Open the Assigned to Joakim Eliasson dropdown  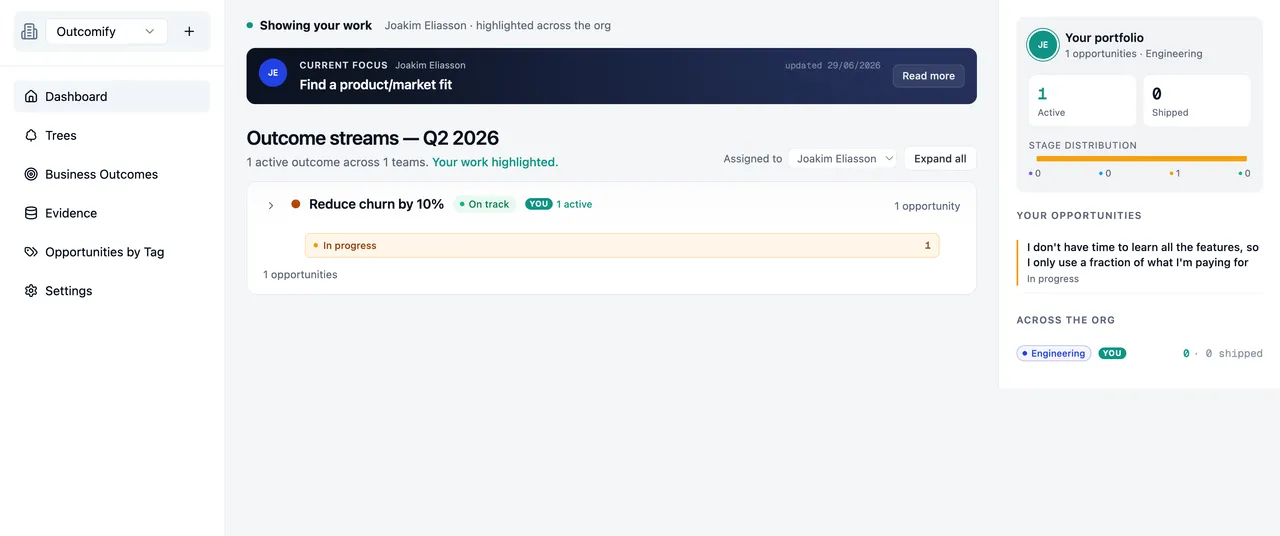(x=842, y=159)
